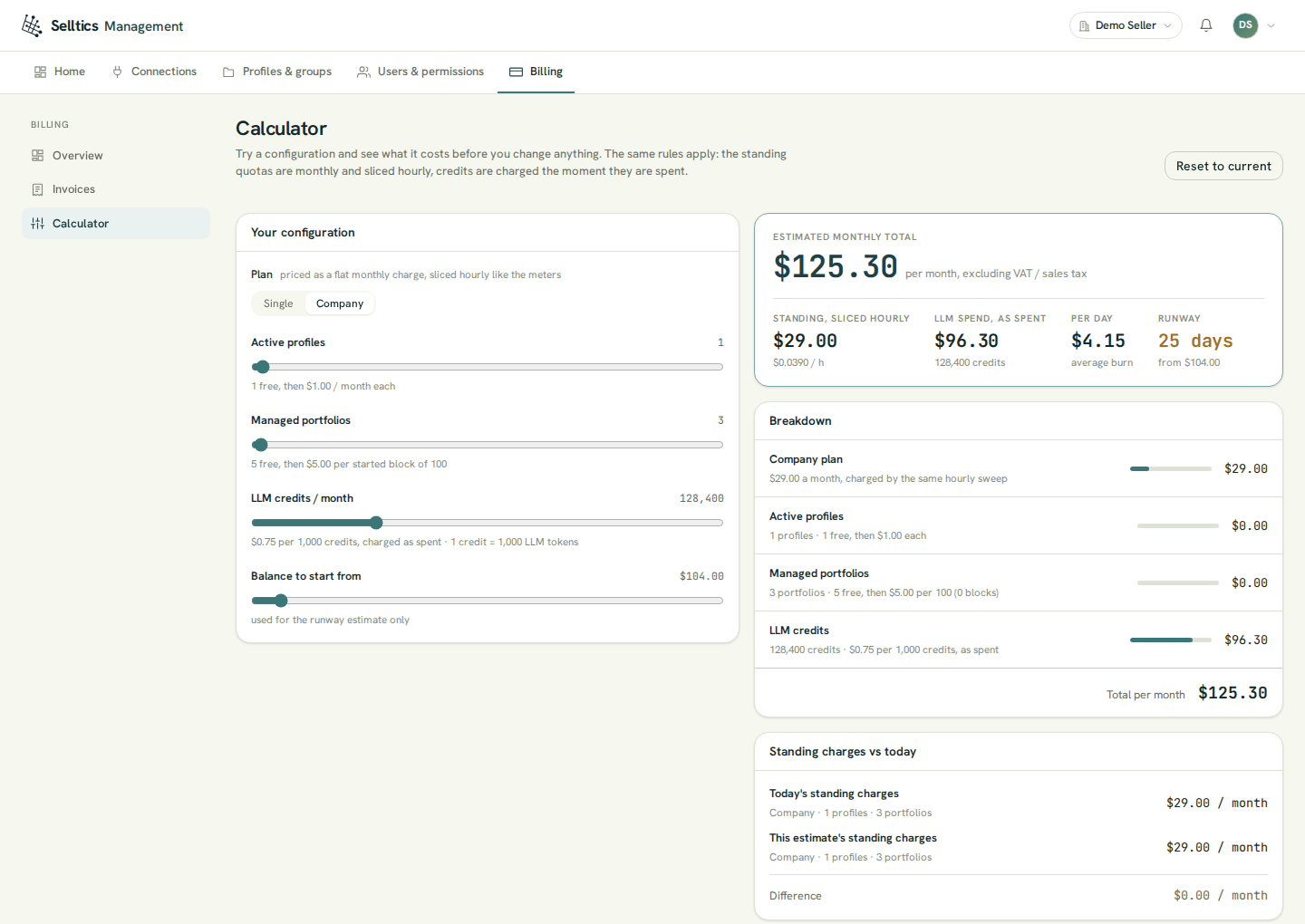This screenshot has width=1305, height=924.
Task: Click the Invoices document icon
Action: (x=37, y=189)
